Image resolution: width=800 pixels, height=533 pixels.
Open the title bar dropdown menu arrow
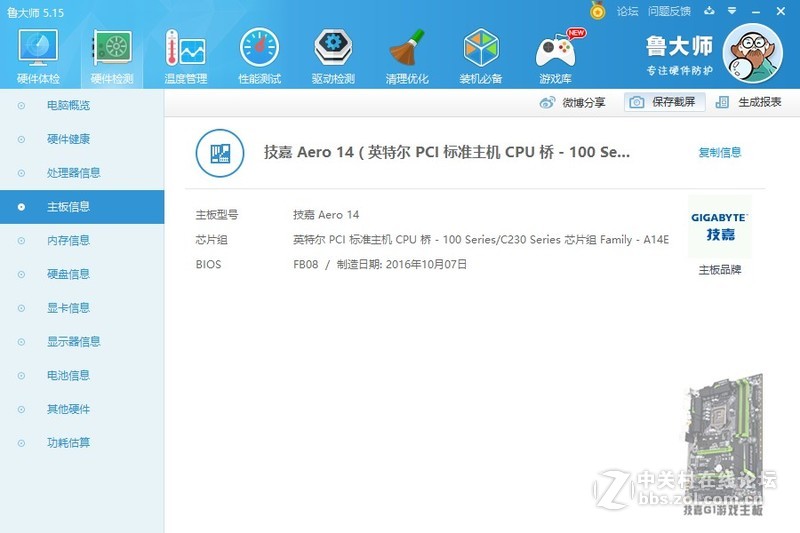732,11
